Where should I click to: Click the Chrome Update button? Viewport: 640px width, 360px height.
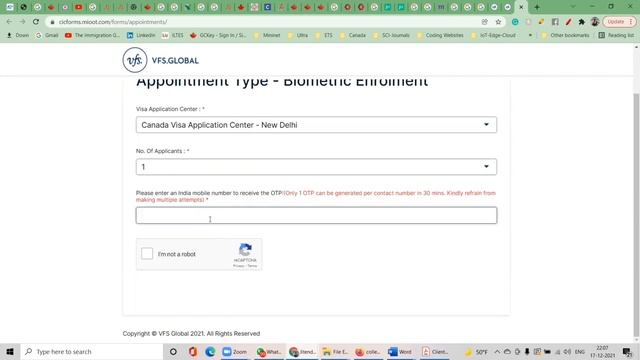coord(619,22)
